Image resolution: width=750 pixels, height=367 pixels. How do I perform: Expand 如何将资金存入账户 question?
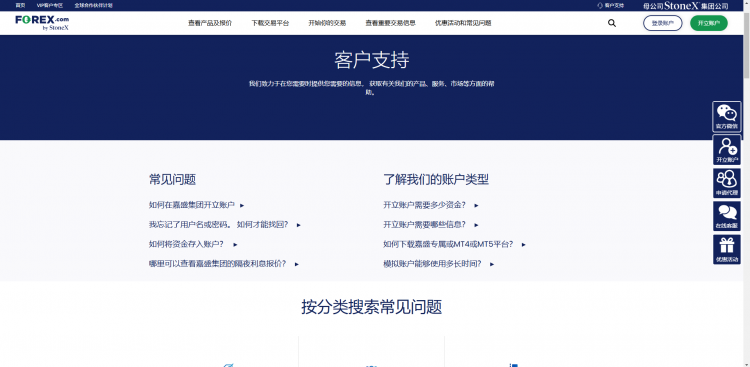[x=193, y=244]
